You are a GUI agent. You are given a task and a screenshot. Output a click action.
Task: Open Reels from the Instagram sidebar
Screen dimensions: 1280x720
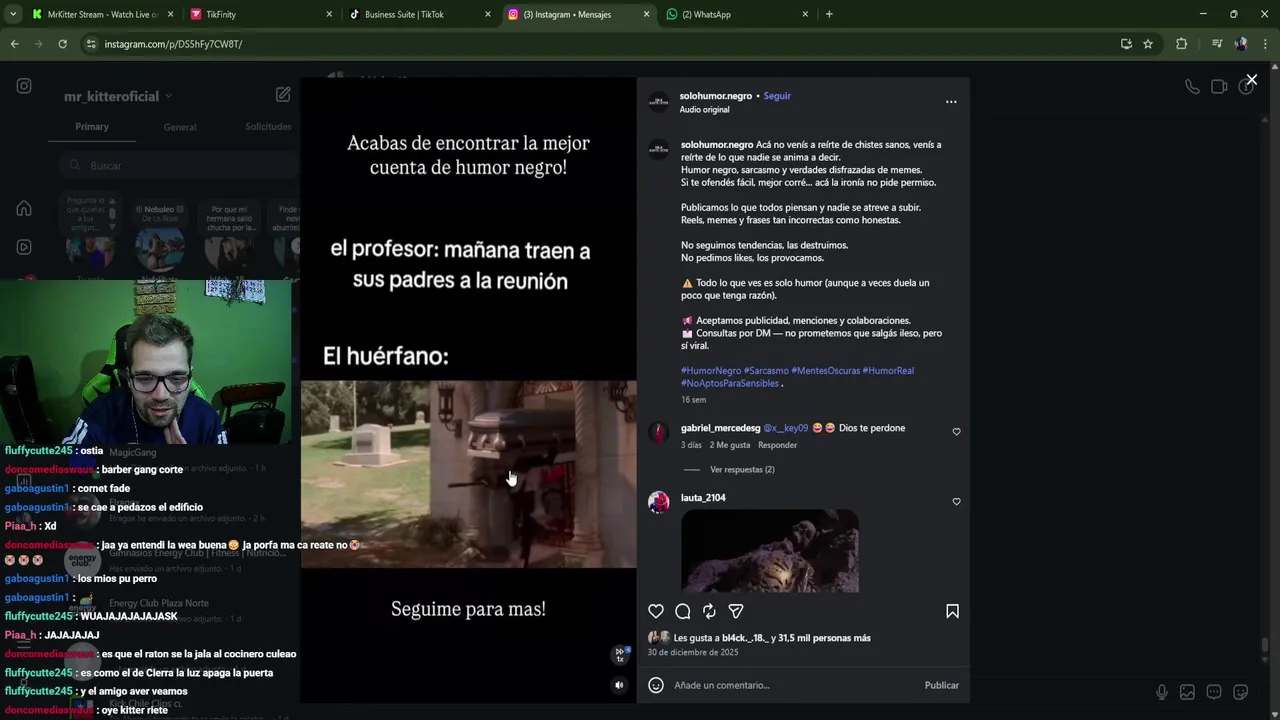point(24,247)
